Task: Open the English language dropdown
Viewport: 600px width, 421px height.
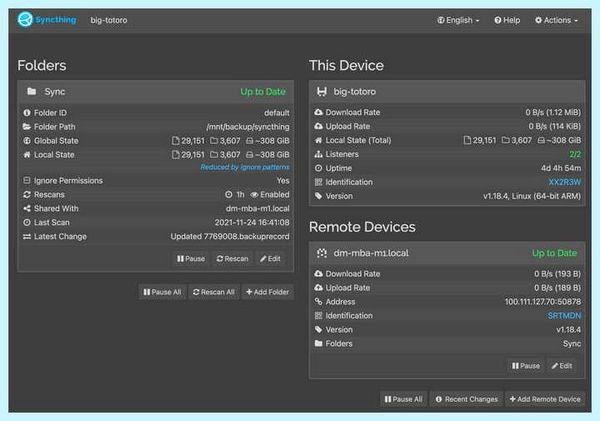Action: tap(458, 20)
